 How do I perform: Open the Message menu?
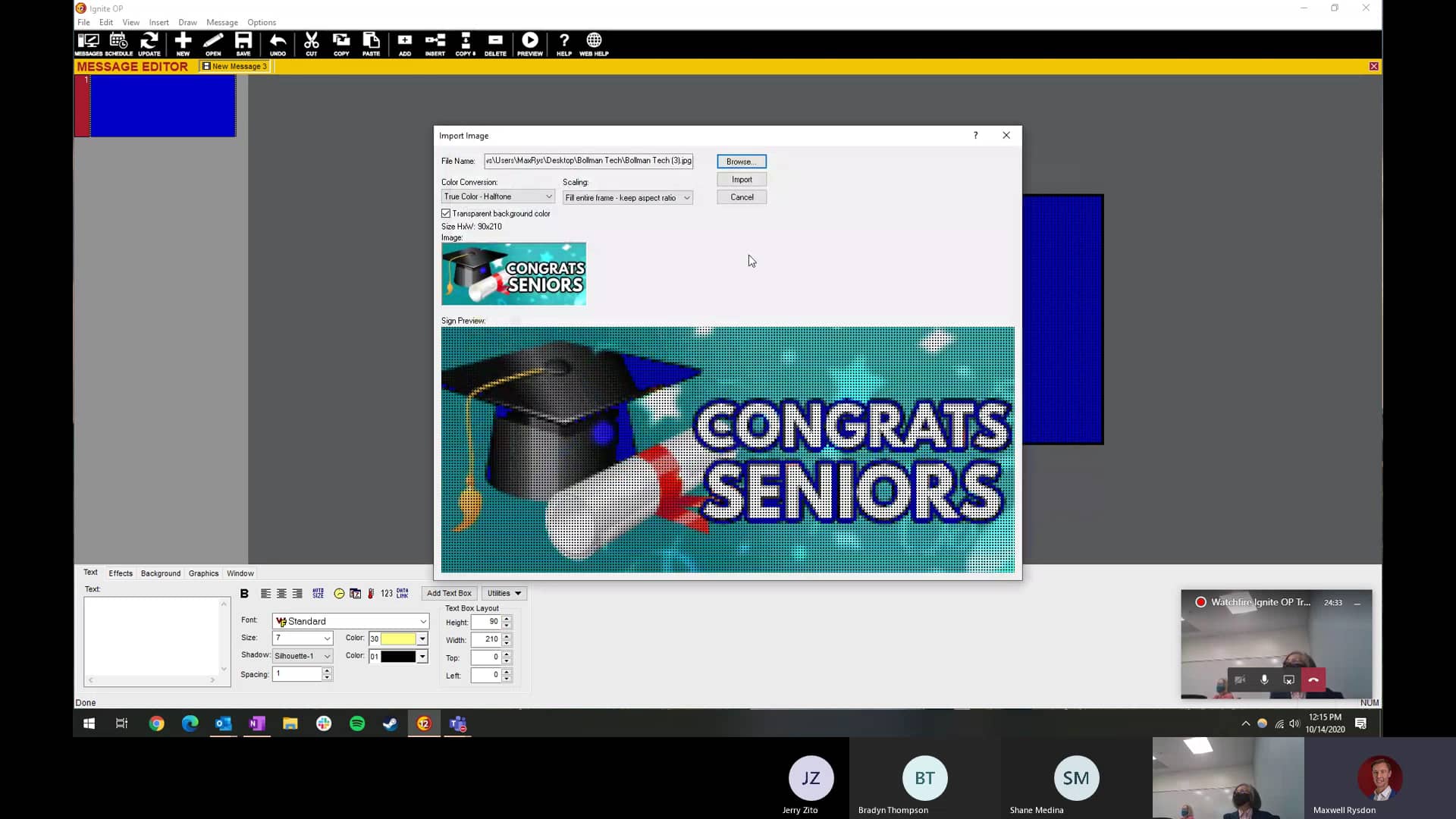coord(221,23)
